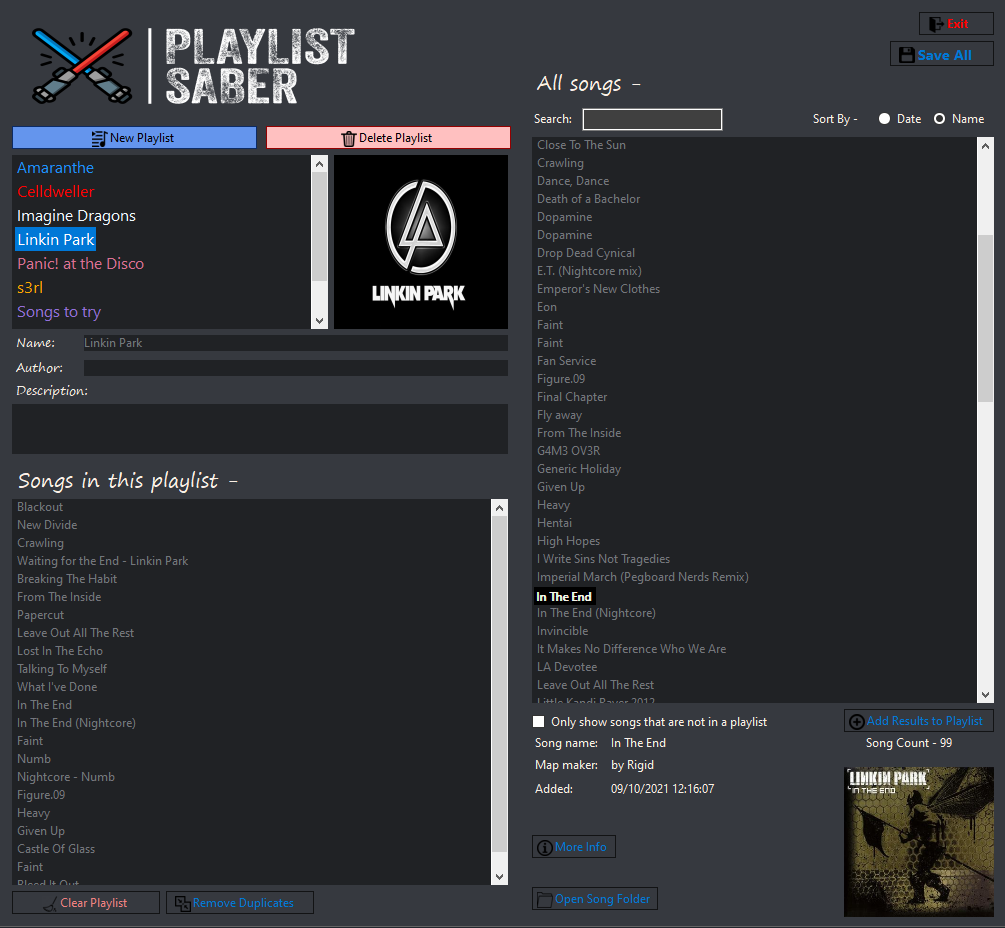Select Breaking The Habit song
1005x928 pixels.
tap(67, 579)
